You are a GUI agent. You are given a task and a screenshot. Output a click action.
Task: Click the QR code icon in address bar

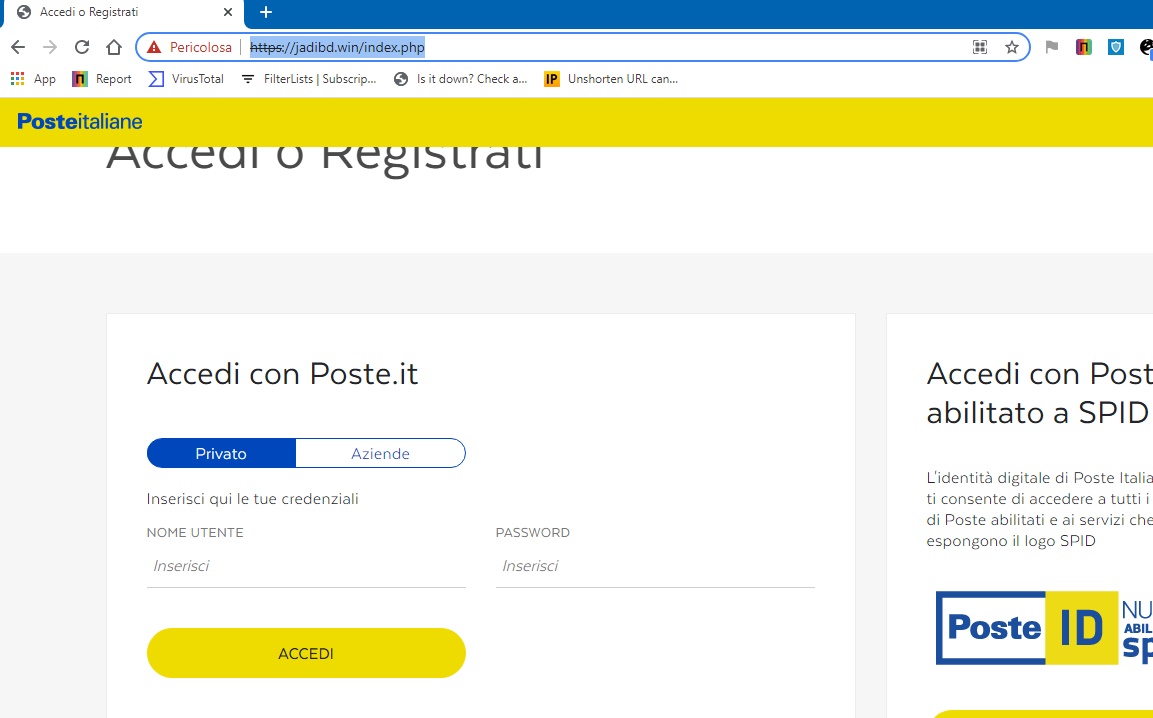[x=979, y=47]
